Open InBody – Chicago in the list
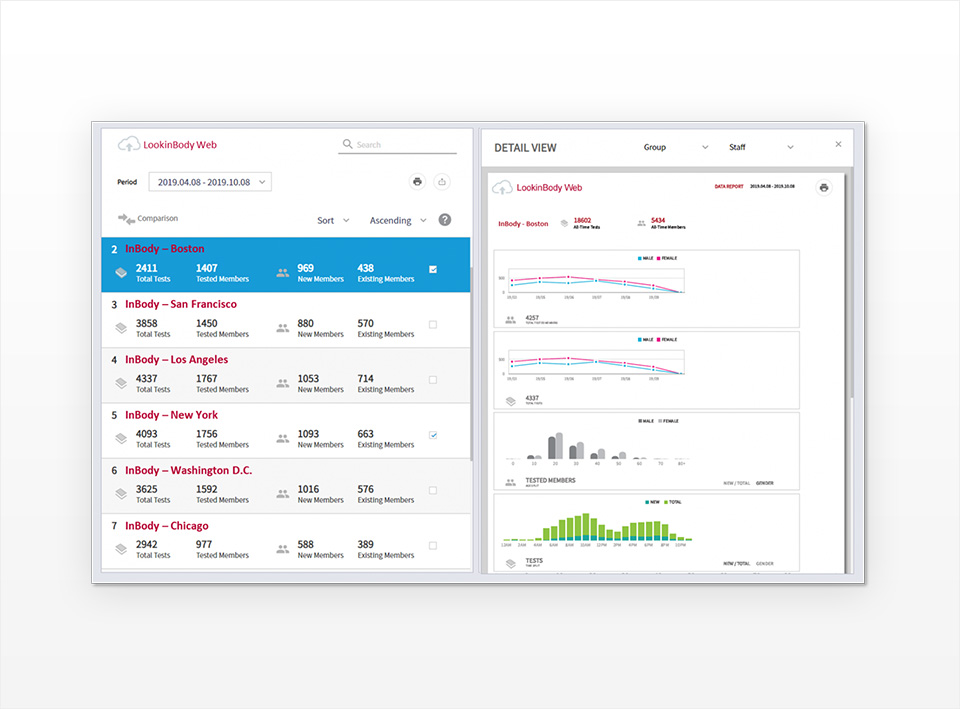Viewport: 960px width, 709px height. (285, 541)
